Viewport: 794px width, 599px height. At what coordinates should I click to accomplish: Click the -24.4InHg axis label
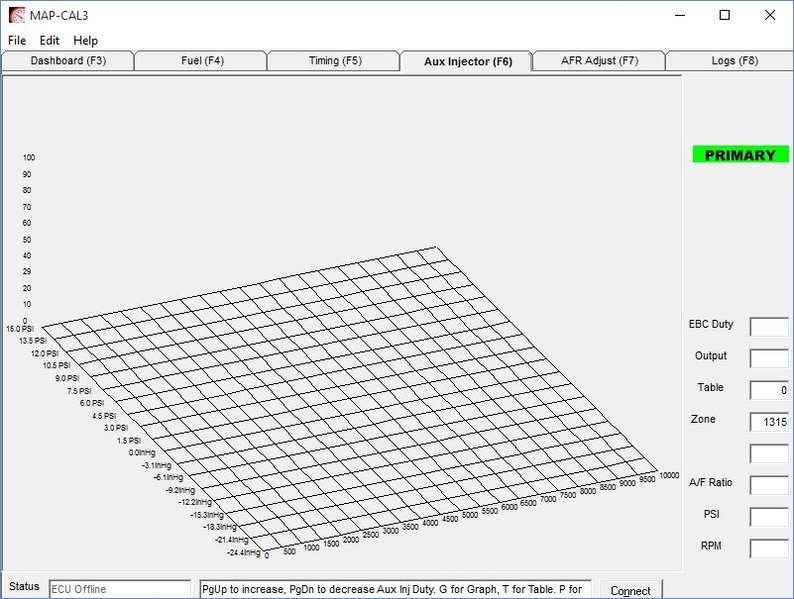pyautogui.click(x=244, y=552)
